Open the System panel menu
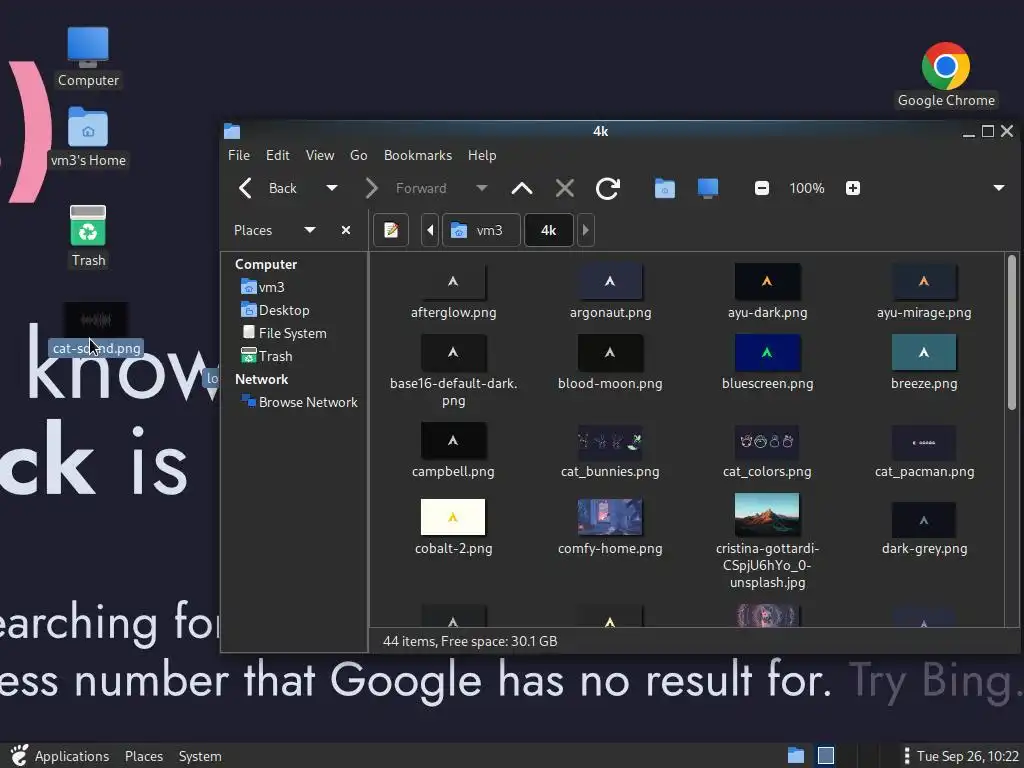 pyautogui.click(x=200, y=756)
